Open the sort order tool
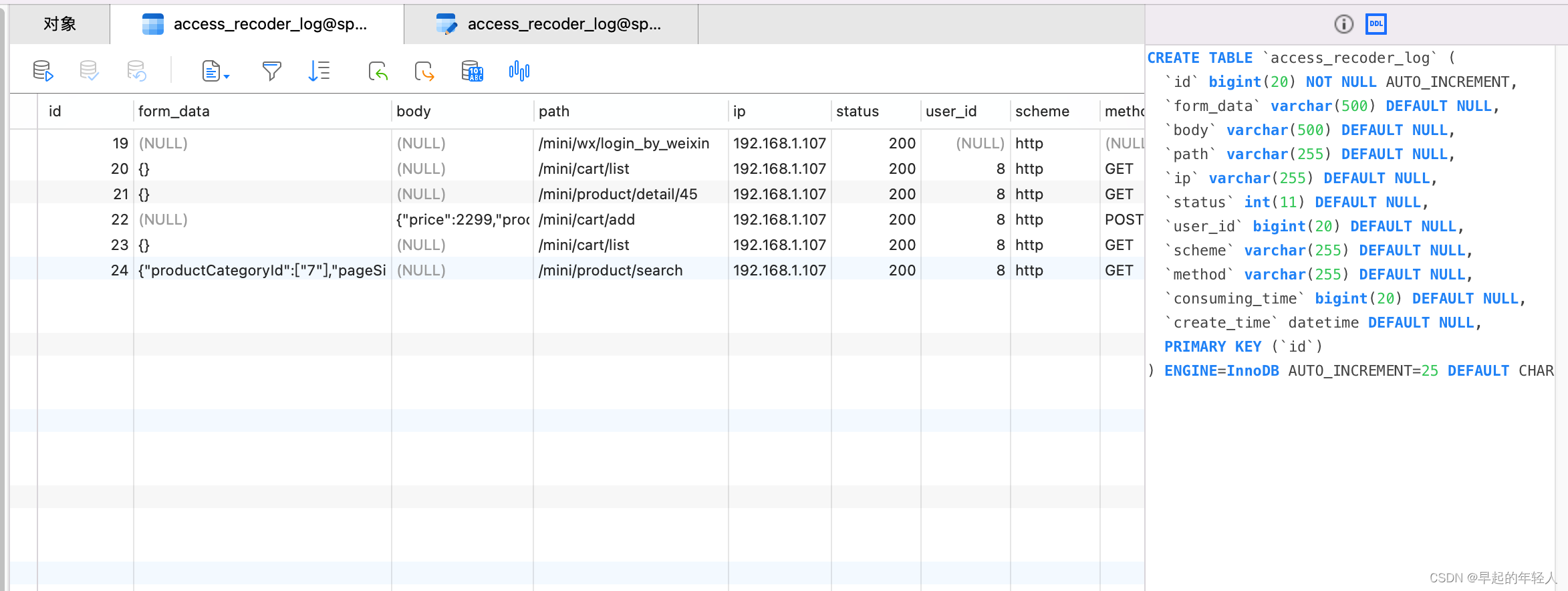 [x=319, y=71]
